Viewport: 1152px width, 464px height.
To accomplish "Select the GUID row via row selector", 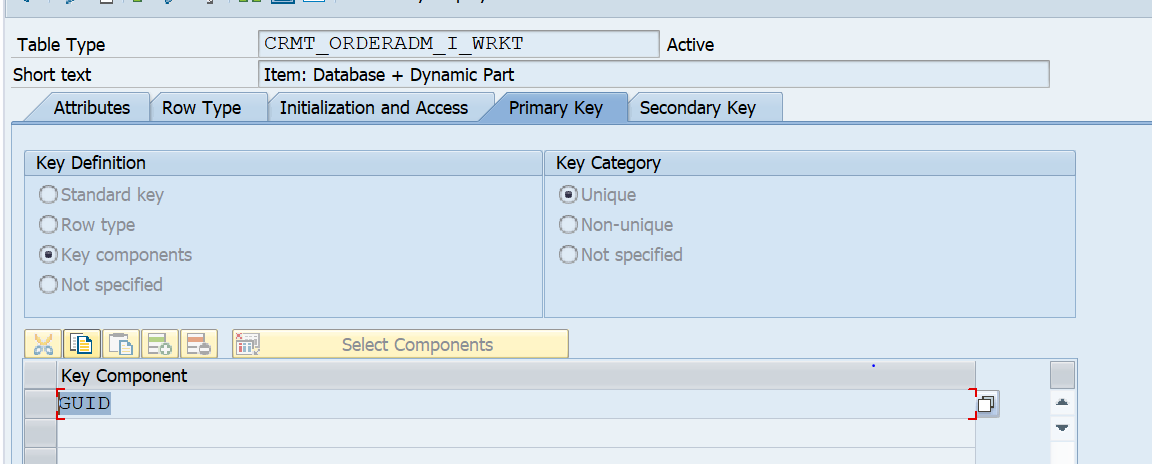I will point(40,404).
